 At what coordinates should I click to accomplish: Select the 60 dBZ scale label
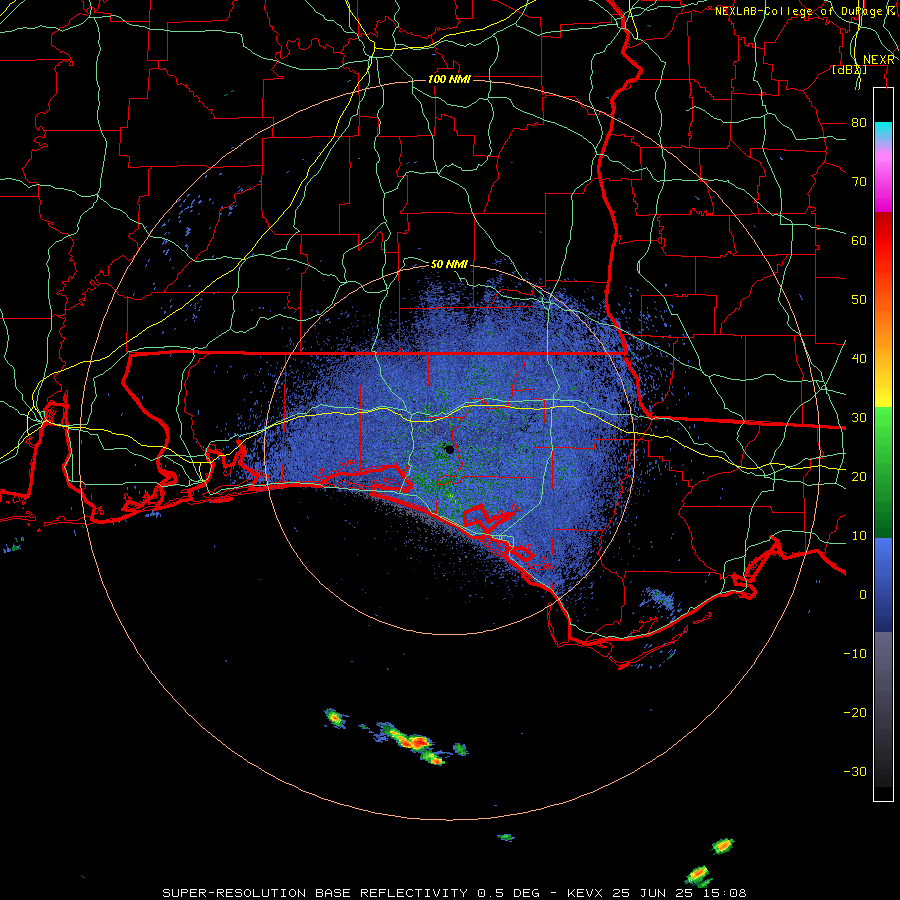pyautogui.click(x=859, y=240)
